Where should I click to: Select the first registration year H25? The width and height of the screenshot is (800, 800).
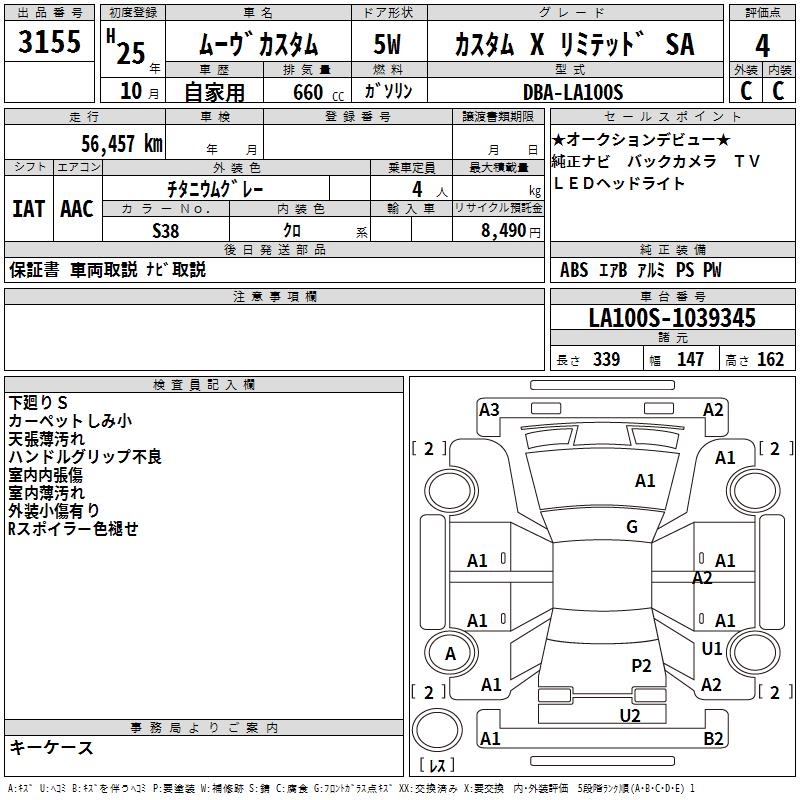pos(127,47)
